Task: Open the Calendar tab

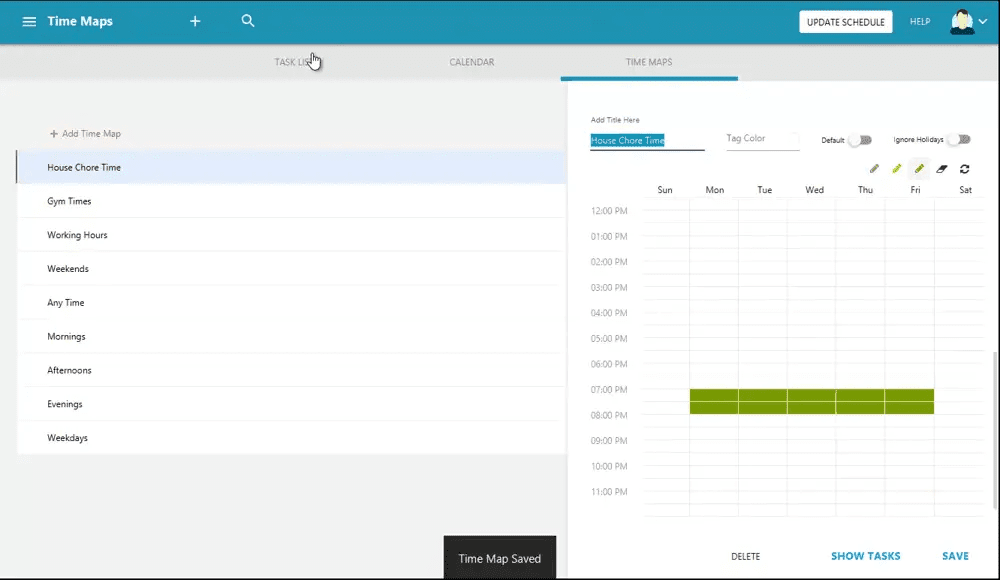Action: coord(471,62)
